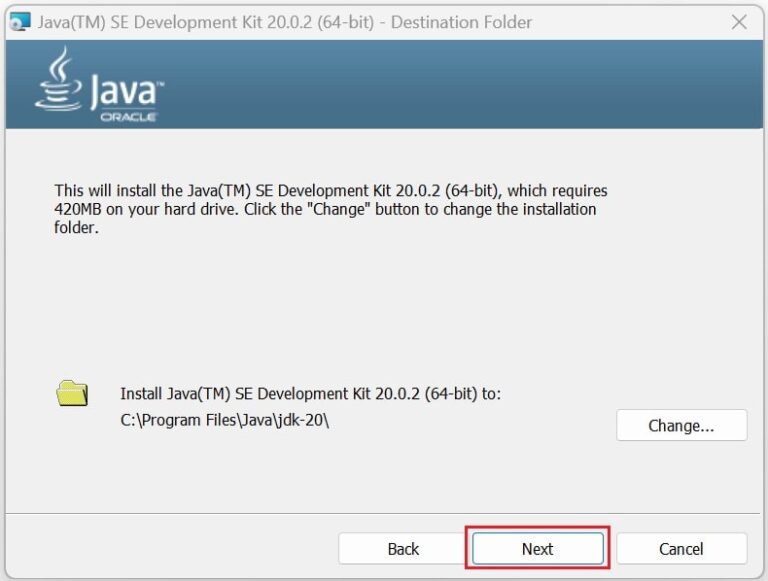Close the installer window
The image size is (768, 581).
(739, 21)
